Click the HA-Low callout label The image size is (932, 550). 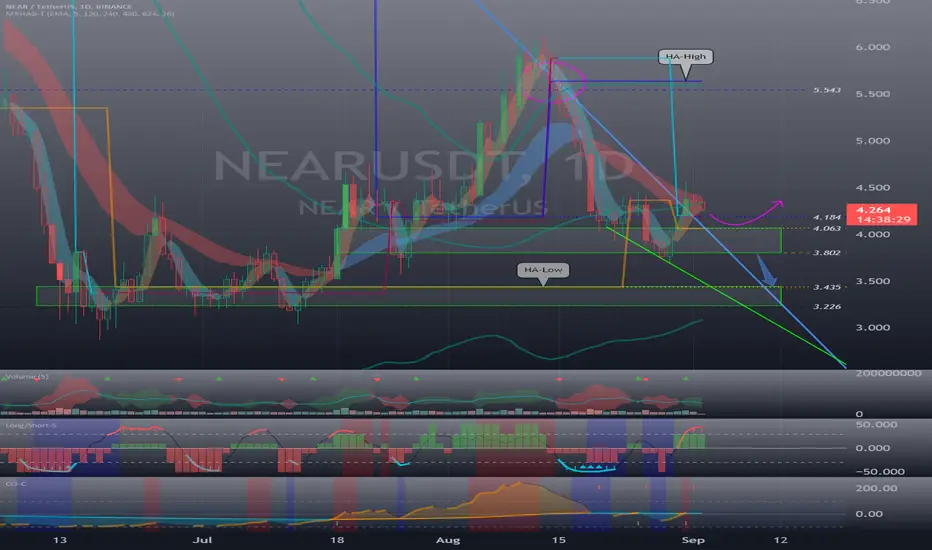tap(543, 270)
